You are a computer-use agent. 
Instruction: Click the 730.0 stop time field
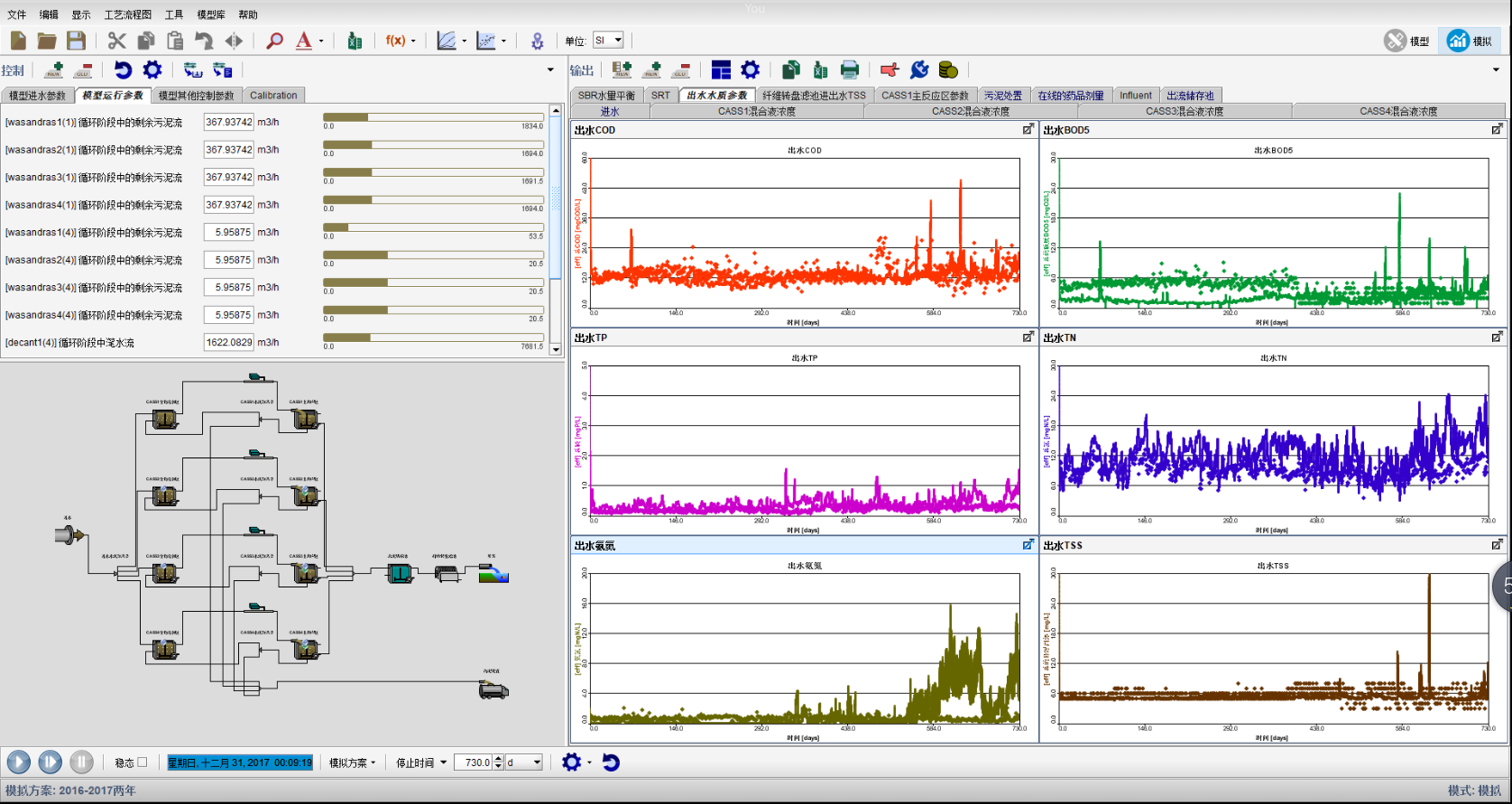[x=475, y=763]
